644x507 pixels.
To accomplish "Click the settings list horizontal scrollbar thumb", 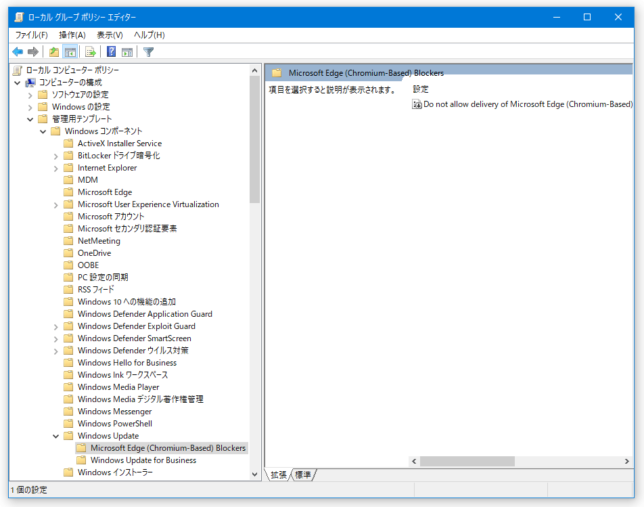I will tap(467, 461).
